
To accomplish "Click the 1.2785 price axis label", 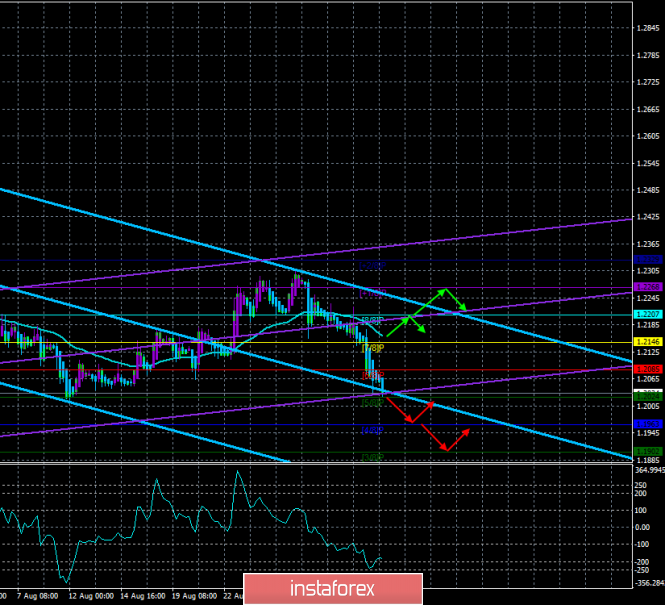I will [648, 55].
